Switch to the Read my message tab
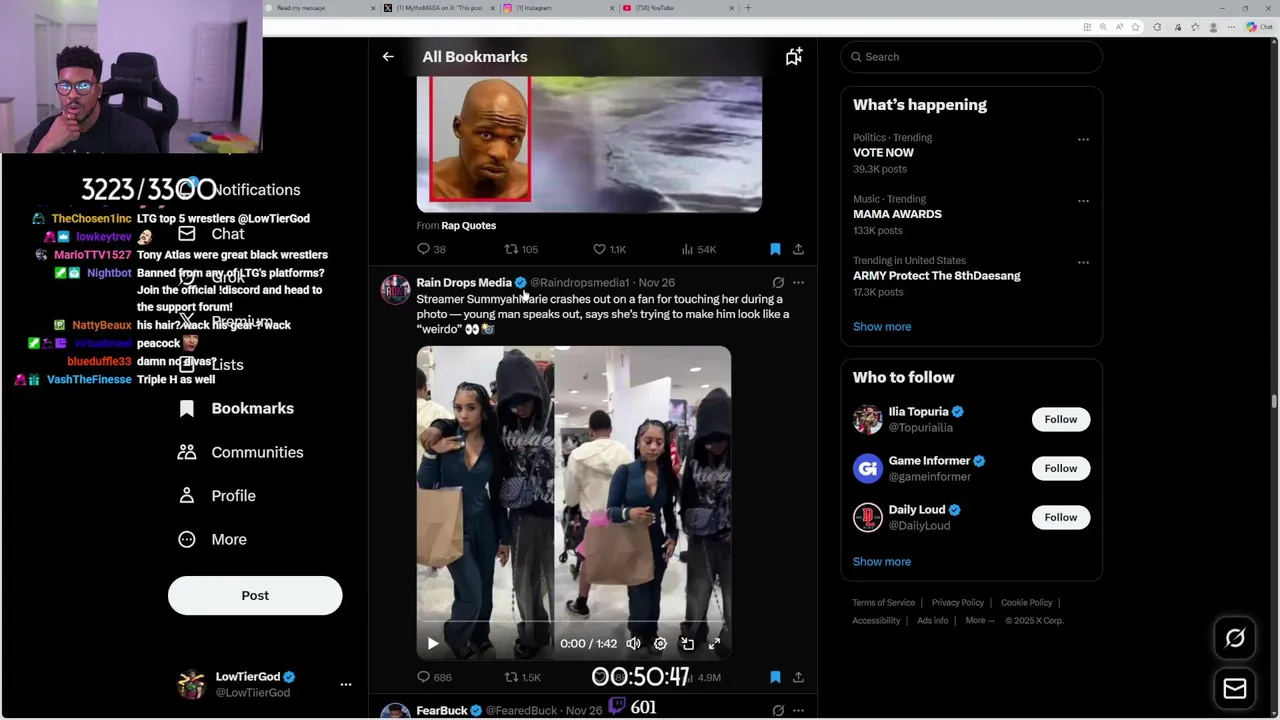The height and width of the screenshot is (720, 1280). coord(322,8)
